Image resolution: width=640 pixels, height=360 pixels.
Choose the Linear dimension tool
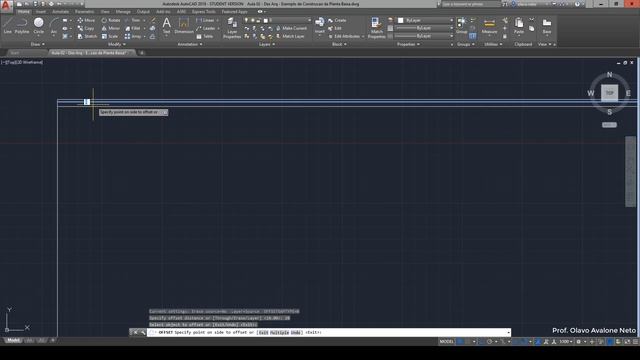click(x=205, y=20)
